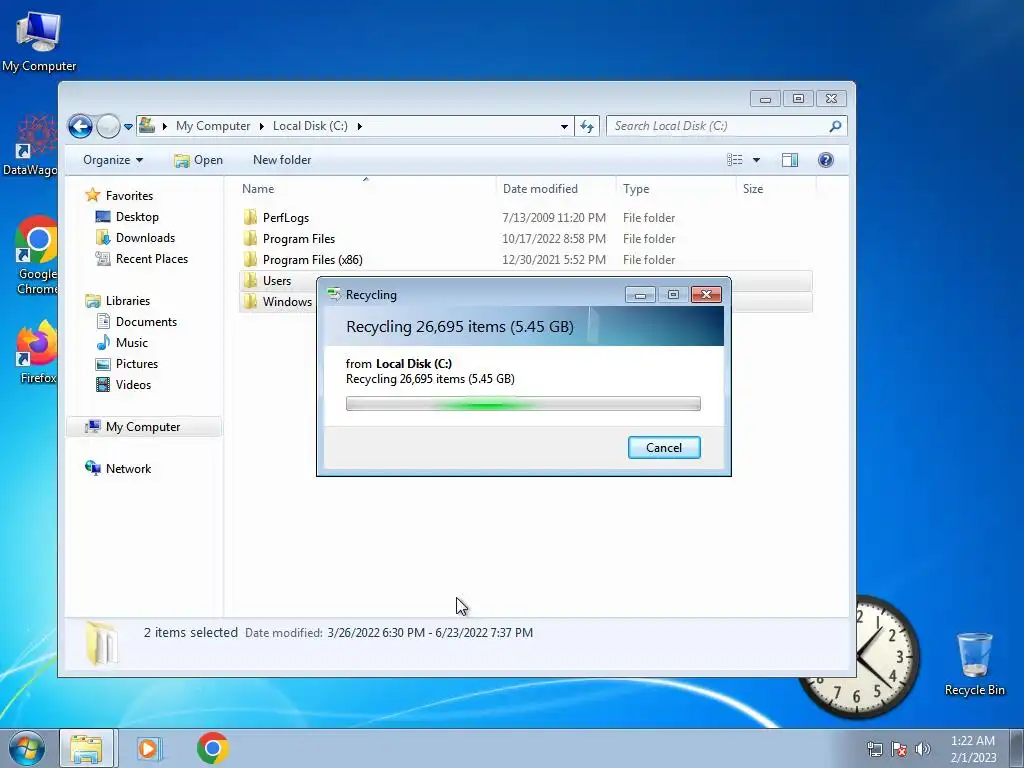Select Network in navigation pane
This screenshot has height=768, width=1024.
[x=128, y=469]
